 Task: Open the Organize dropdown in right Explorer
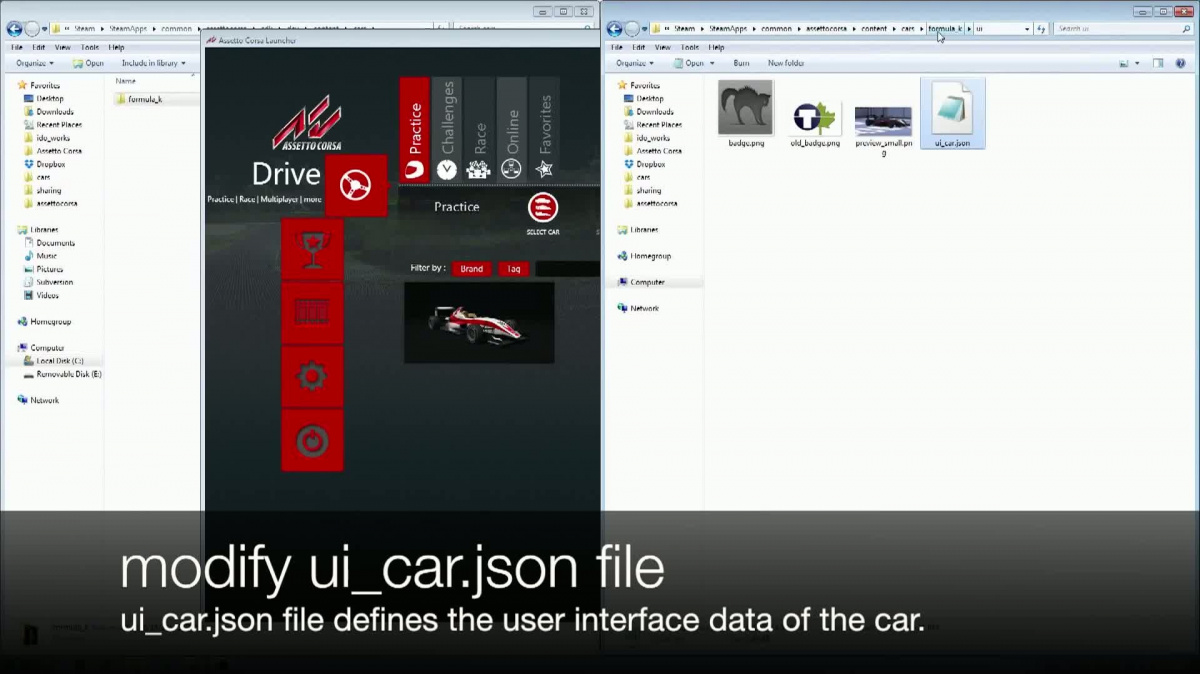coord(634,63)
